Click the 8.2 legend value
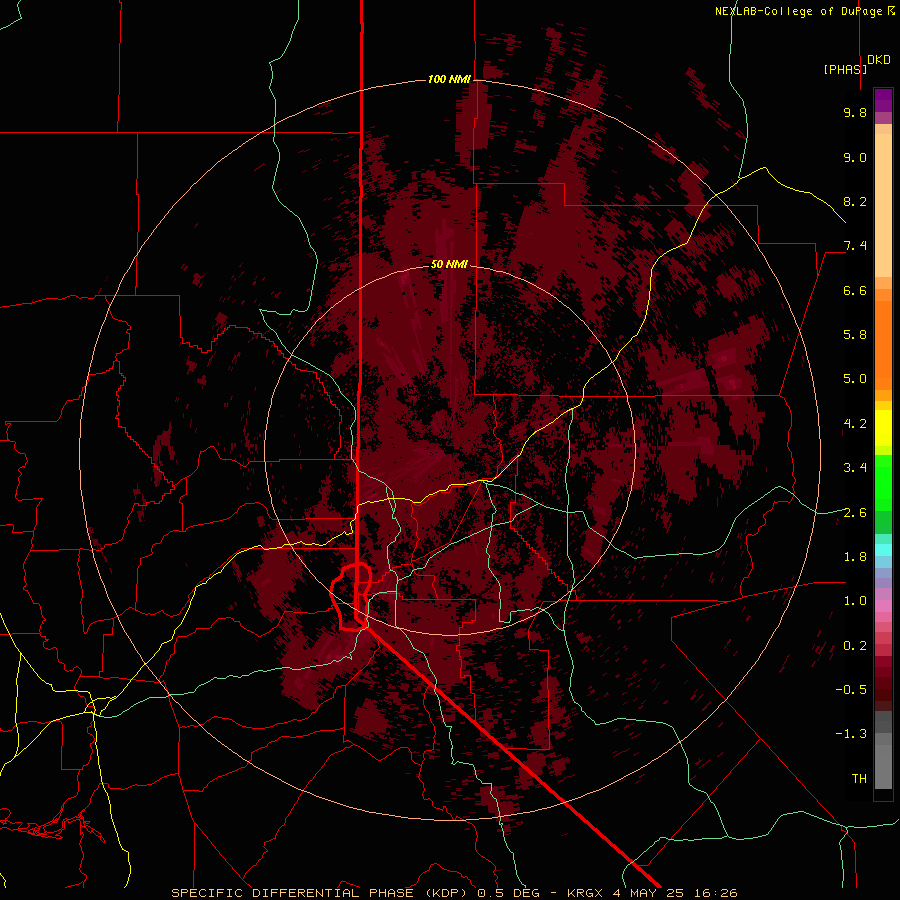This screenshot has width=900, height=900. (x=855, y=201)
